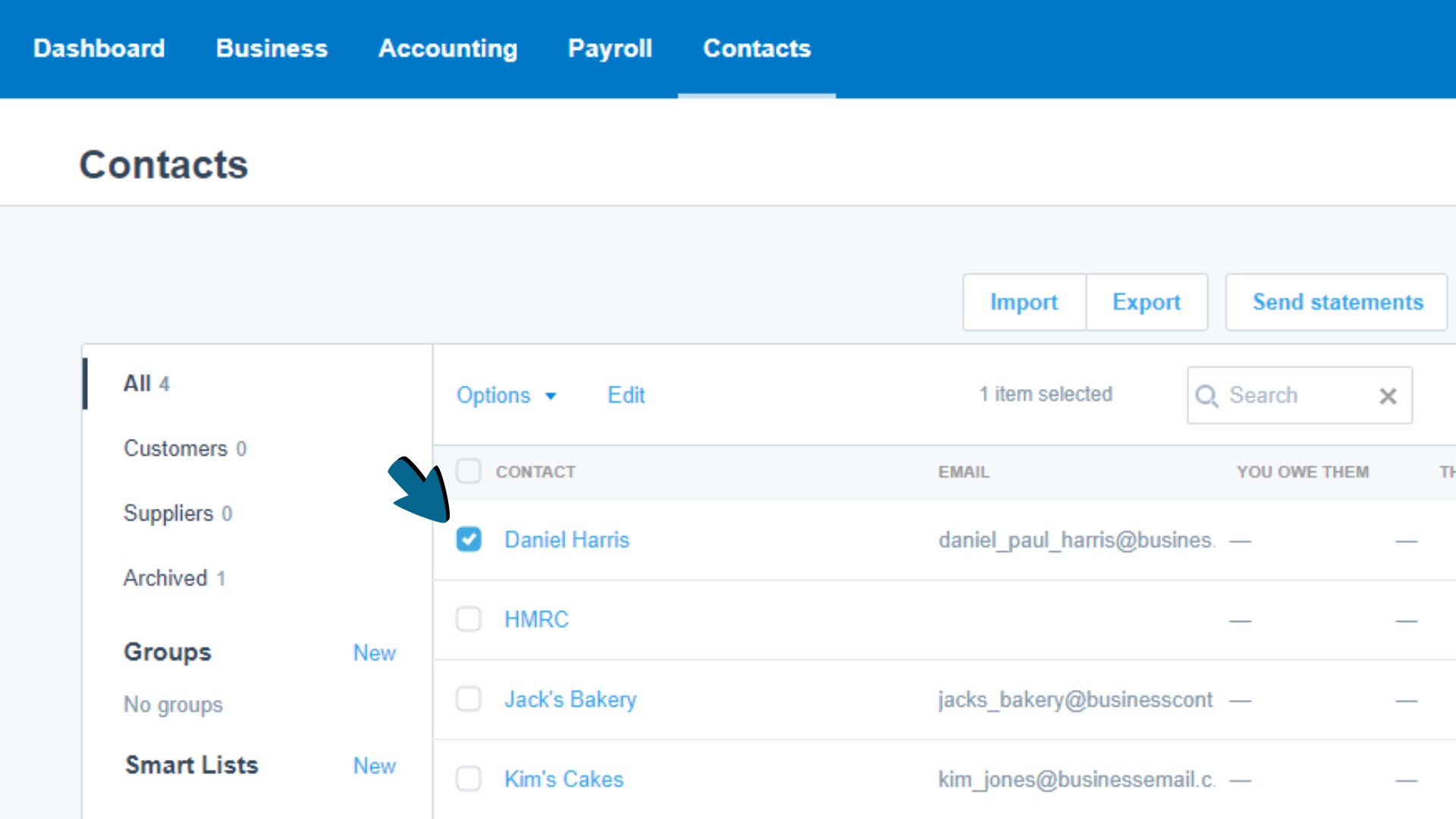Open the Accounting menu
1456x819 pixels.
pos(447,48)
